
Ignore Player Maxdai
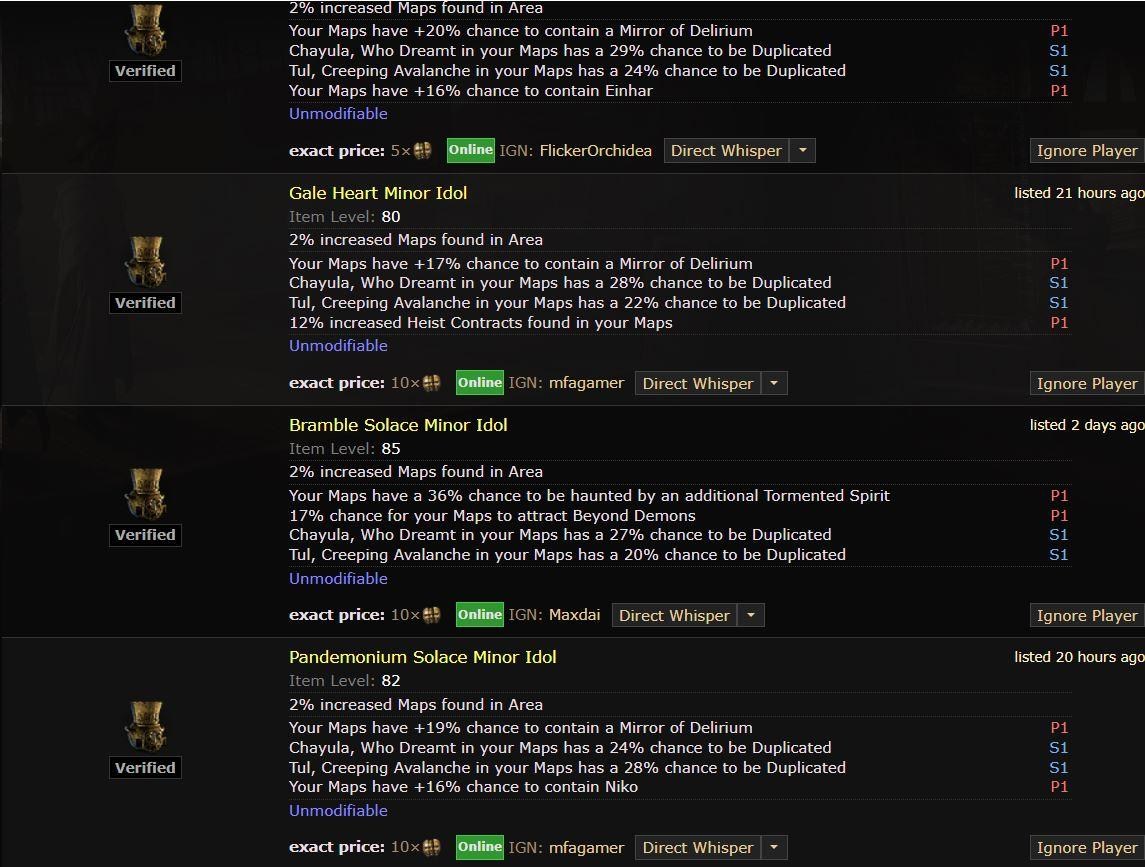click(x=1087, y=616)
